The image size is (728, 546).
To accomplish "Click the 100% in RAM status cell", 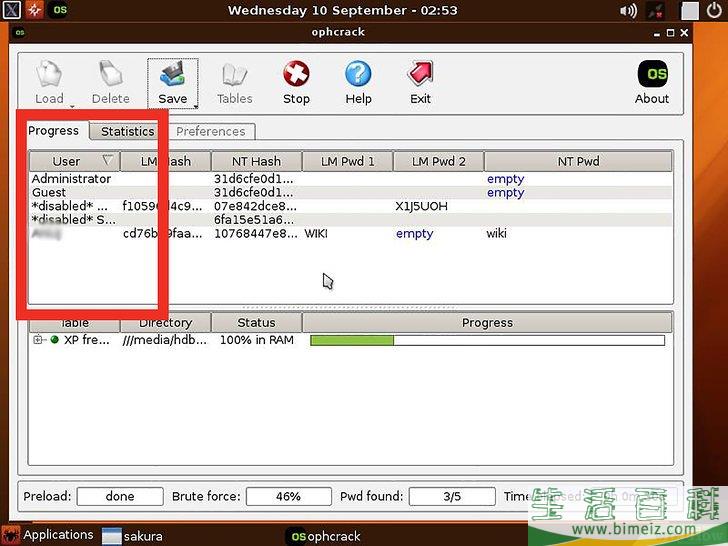I will pos(257,340).
